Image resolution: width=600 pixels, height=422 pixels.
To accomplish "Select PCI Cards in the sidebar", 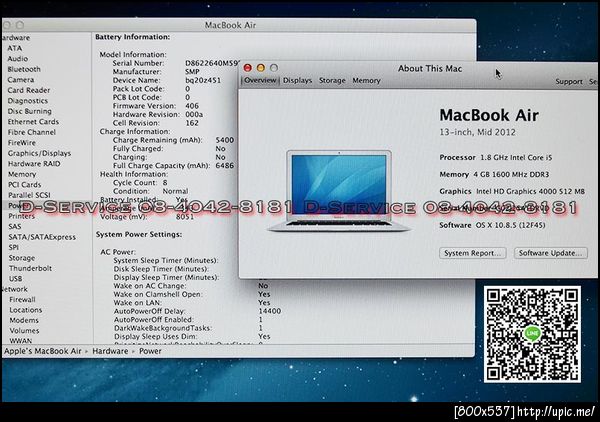I will tap(24, 184).
